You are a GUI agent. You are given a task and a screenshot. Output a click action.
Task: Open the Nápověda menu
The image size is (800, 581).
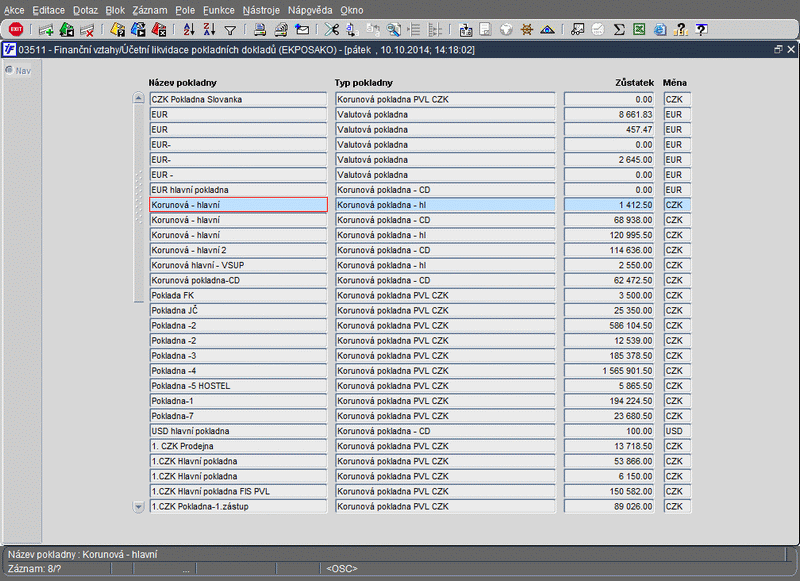coord(310,10)
